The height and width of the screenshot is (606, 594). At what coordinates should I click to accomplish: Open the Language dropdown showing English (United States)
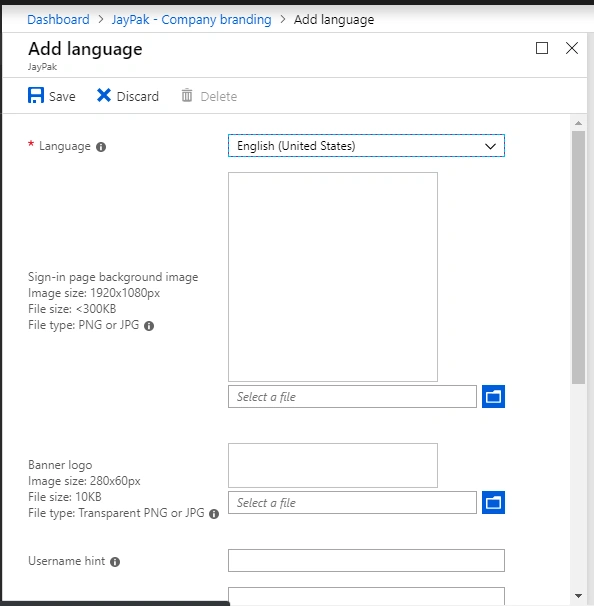[366, 146]
